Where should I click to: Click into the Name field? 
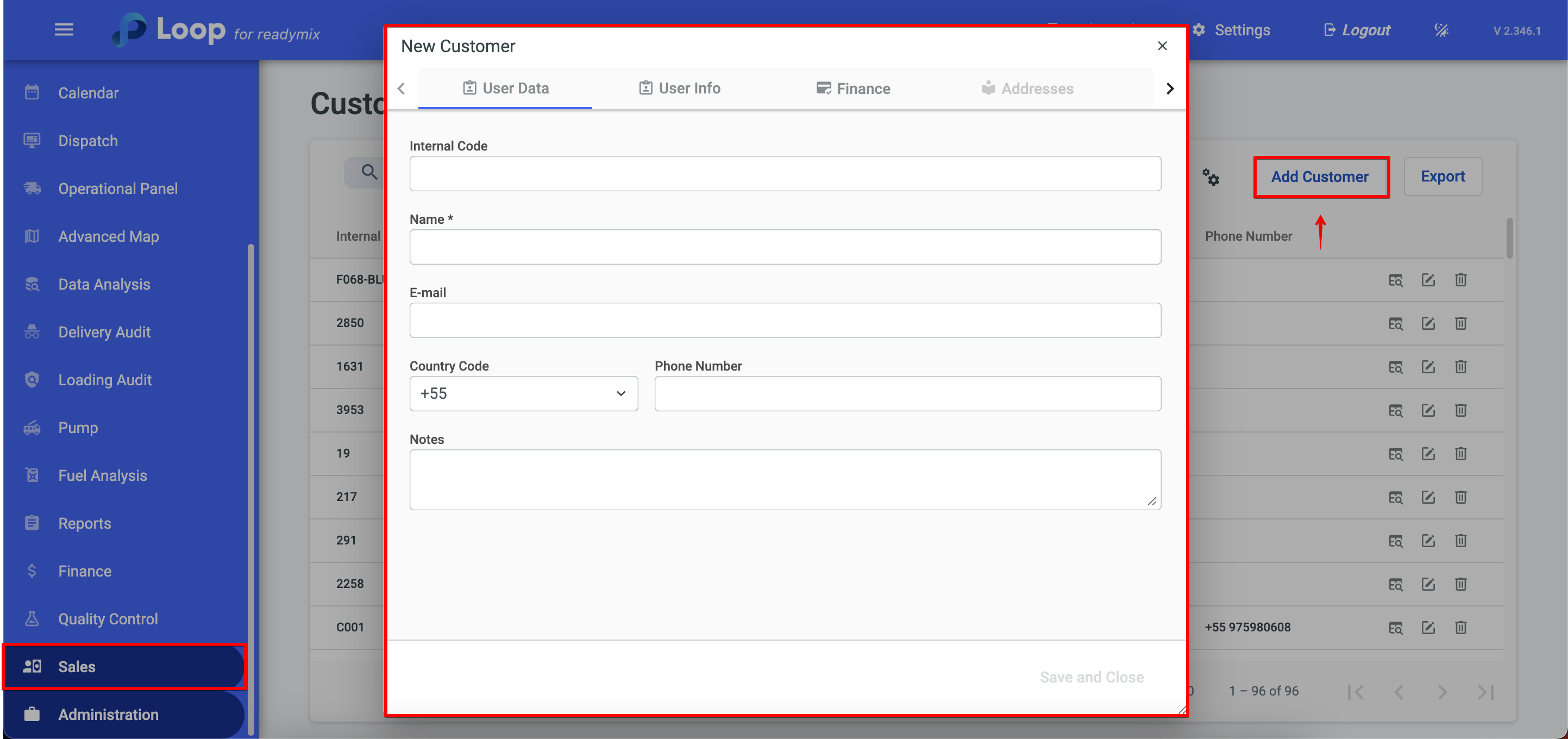(785, 247)
